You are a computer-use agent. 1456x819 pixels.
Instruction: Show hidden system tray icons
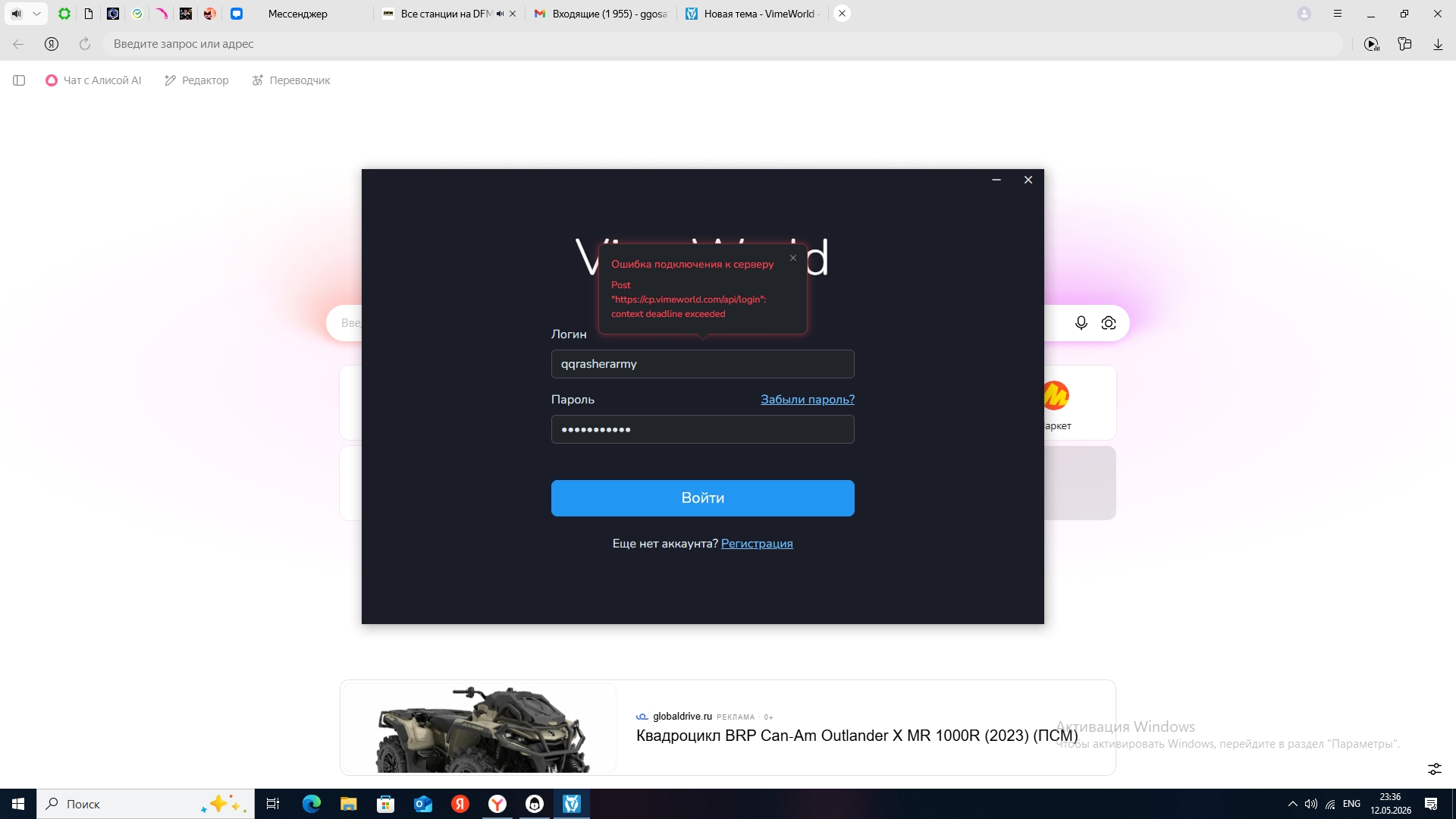tap(1292, 804)
